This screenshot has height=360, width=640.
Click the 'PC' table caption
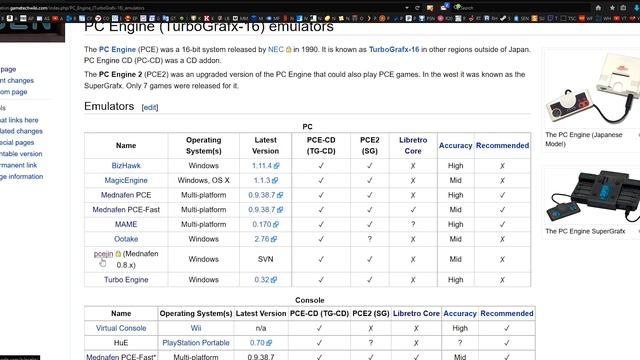coord(307,127)
